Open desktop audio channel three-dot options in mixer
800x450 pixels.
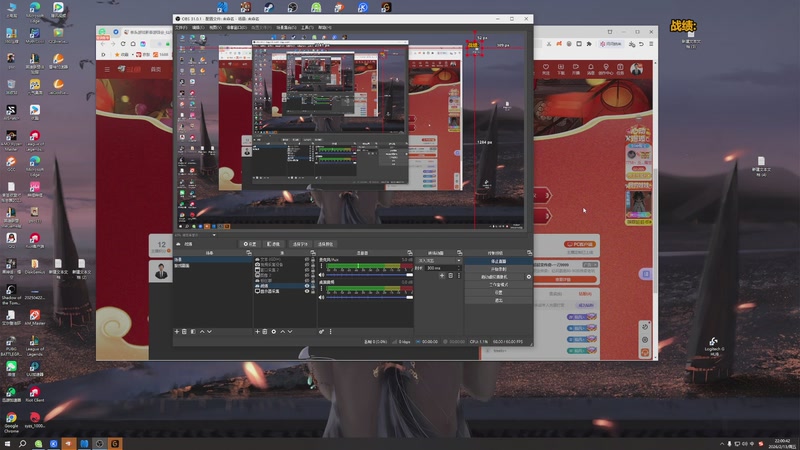[x=321, y=289]
